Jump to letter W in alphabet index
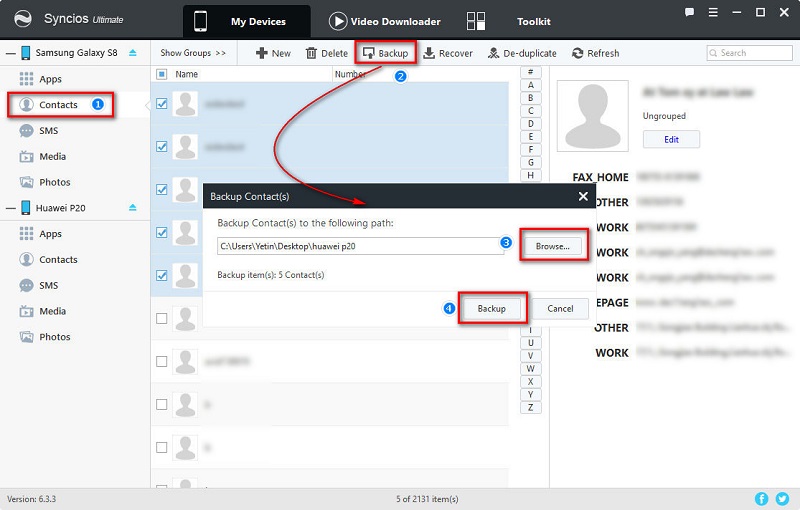800x510 pixels. 531,369
